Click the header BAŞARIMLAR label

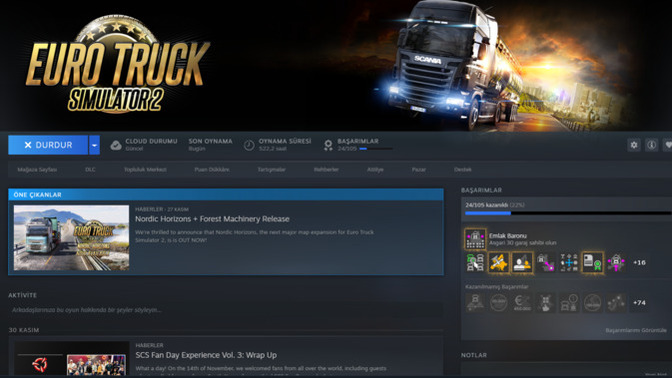click(358, 141)
